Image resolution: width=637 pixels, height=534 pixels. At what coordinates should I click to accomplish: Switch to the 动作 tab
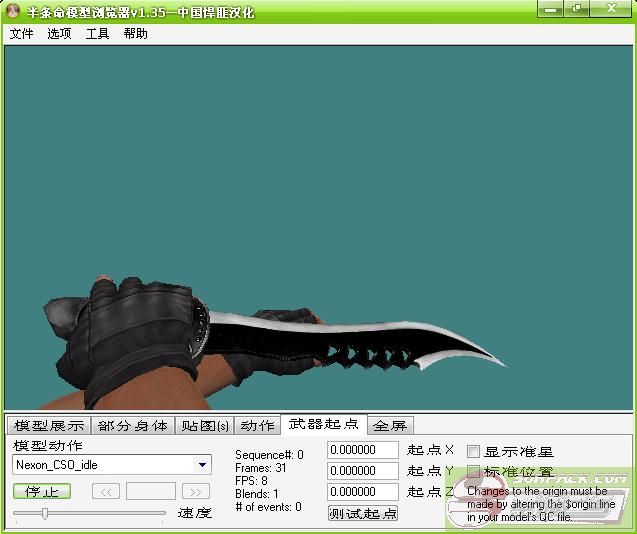point(257,425)
